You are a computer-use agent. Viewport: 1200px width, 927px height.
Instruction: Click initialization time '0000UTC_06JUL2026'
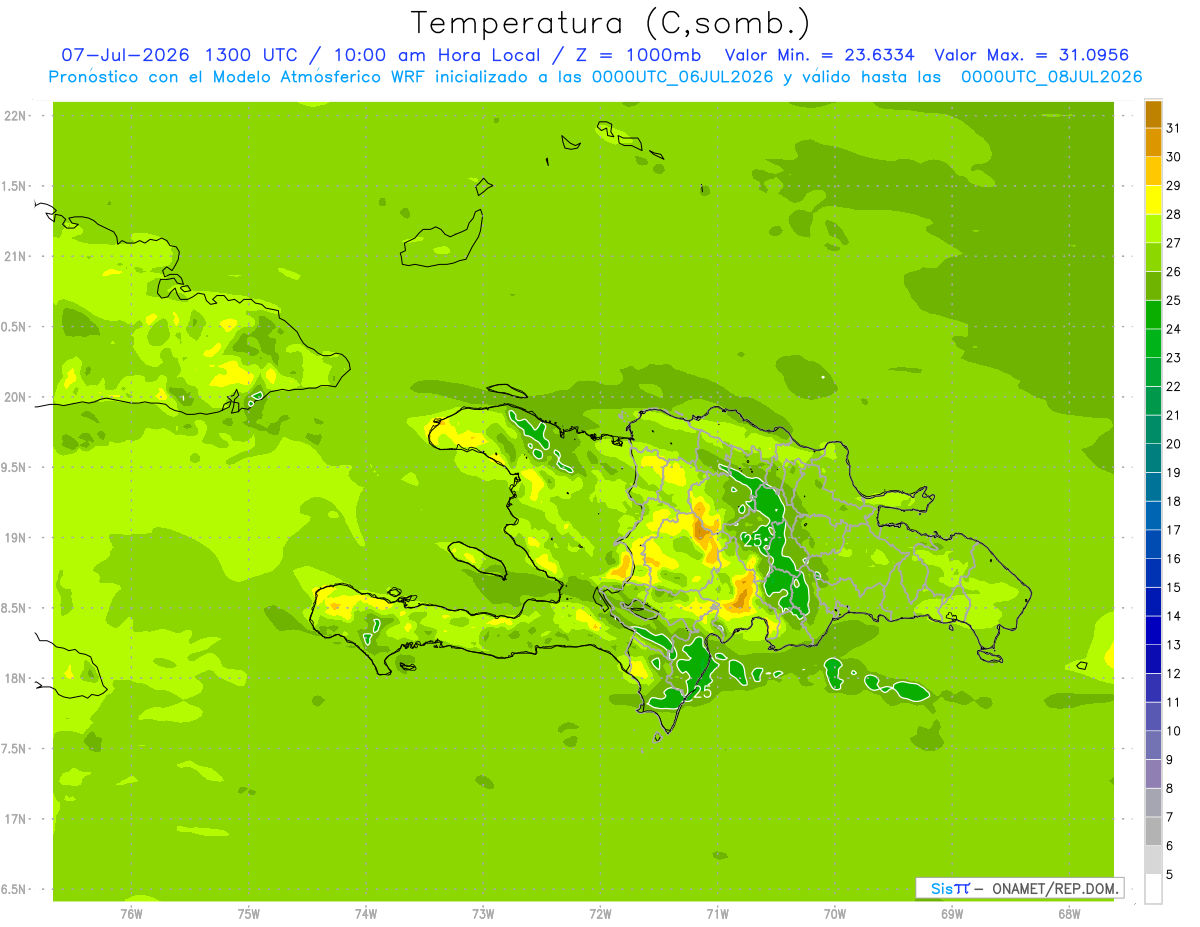683,77
